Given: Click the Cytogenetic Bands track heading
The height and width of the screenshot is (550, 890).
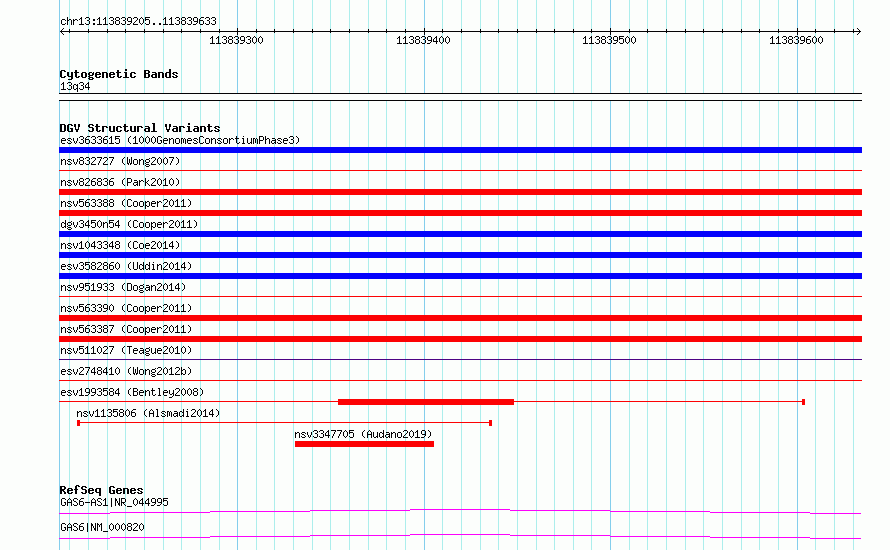Looking at the screenshot, I should pos(119,74).
